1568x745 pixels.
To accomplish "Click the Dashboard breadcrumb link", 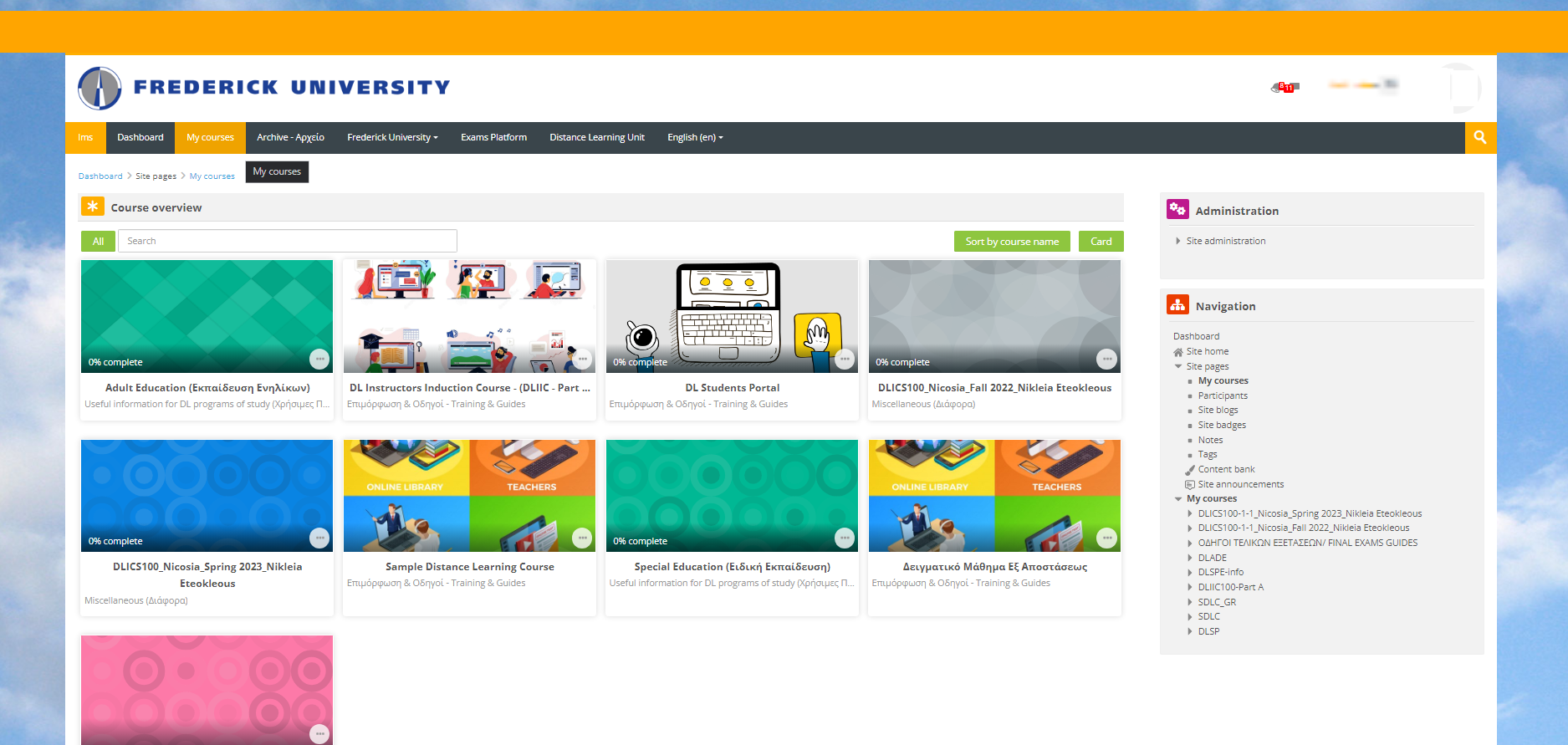I will tap(100, 176).
